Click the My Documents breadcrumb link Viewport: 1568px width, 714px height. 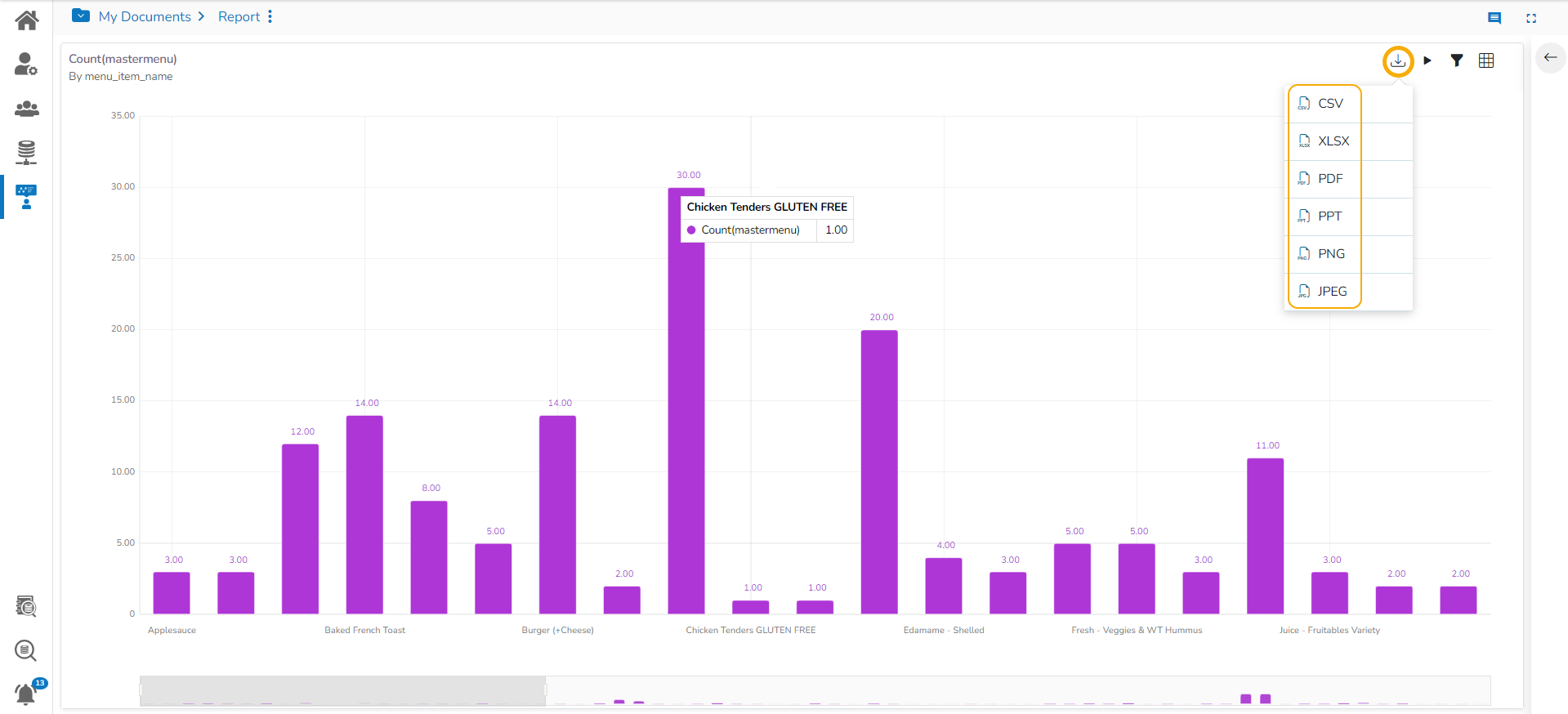(x=145, y=16)
